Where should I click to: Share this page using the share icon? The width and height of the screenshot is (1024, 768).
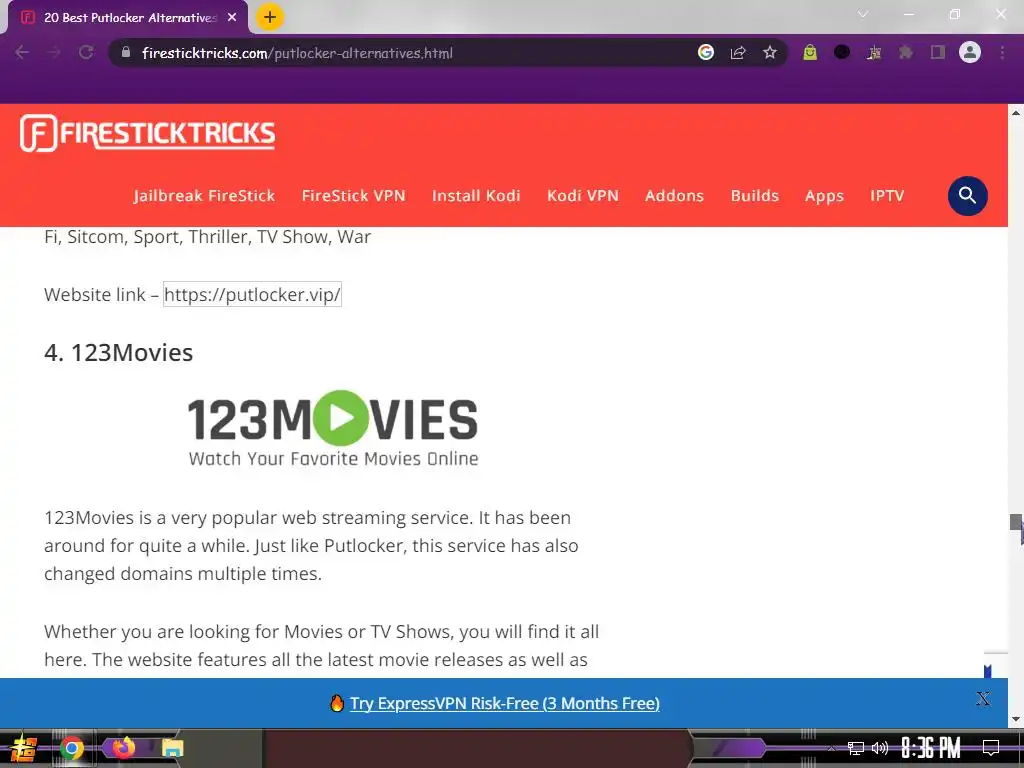pos(738,52)
